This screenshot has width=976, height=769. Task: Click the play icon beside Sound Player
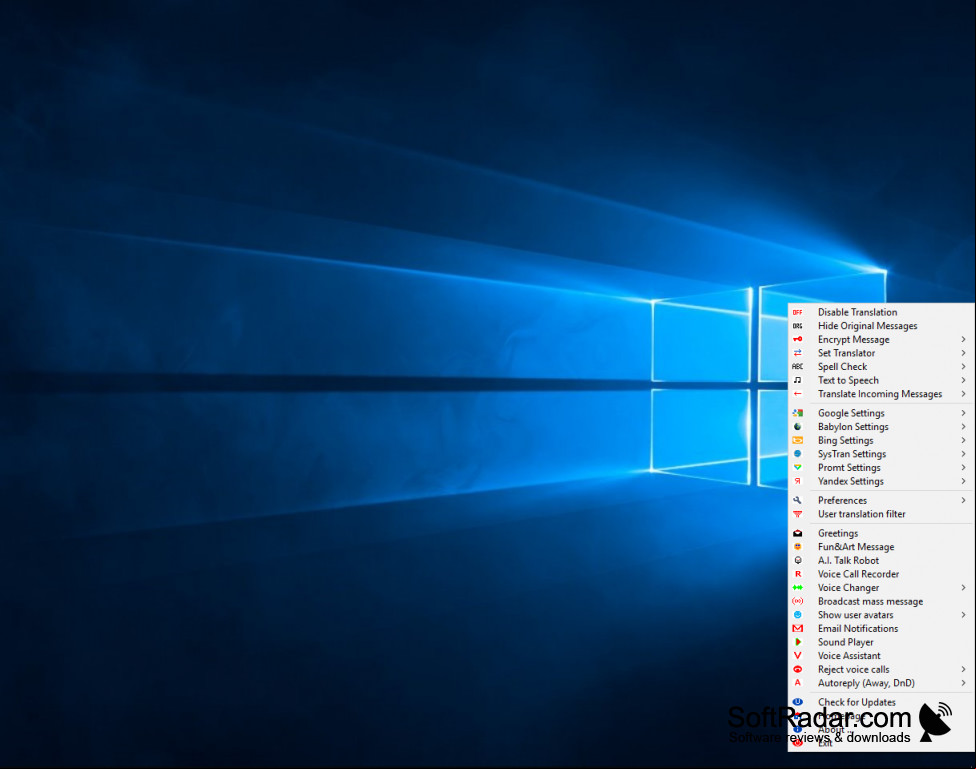click(797, 642)
